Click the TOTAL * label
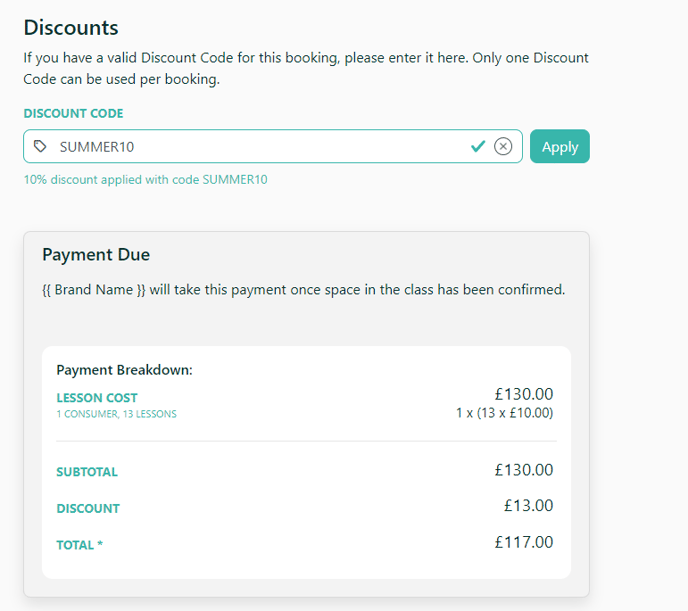The height and width of the screenshot is (611, 688). (x=79, y=545)
